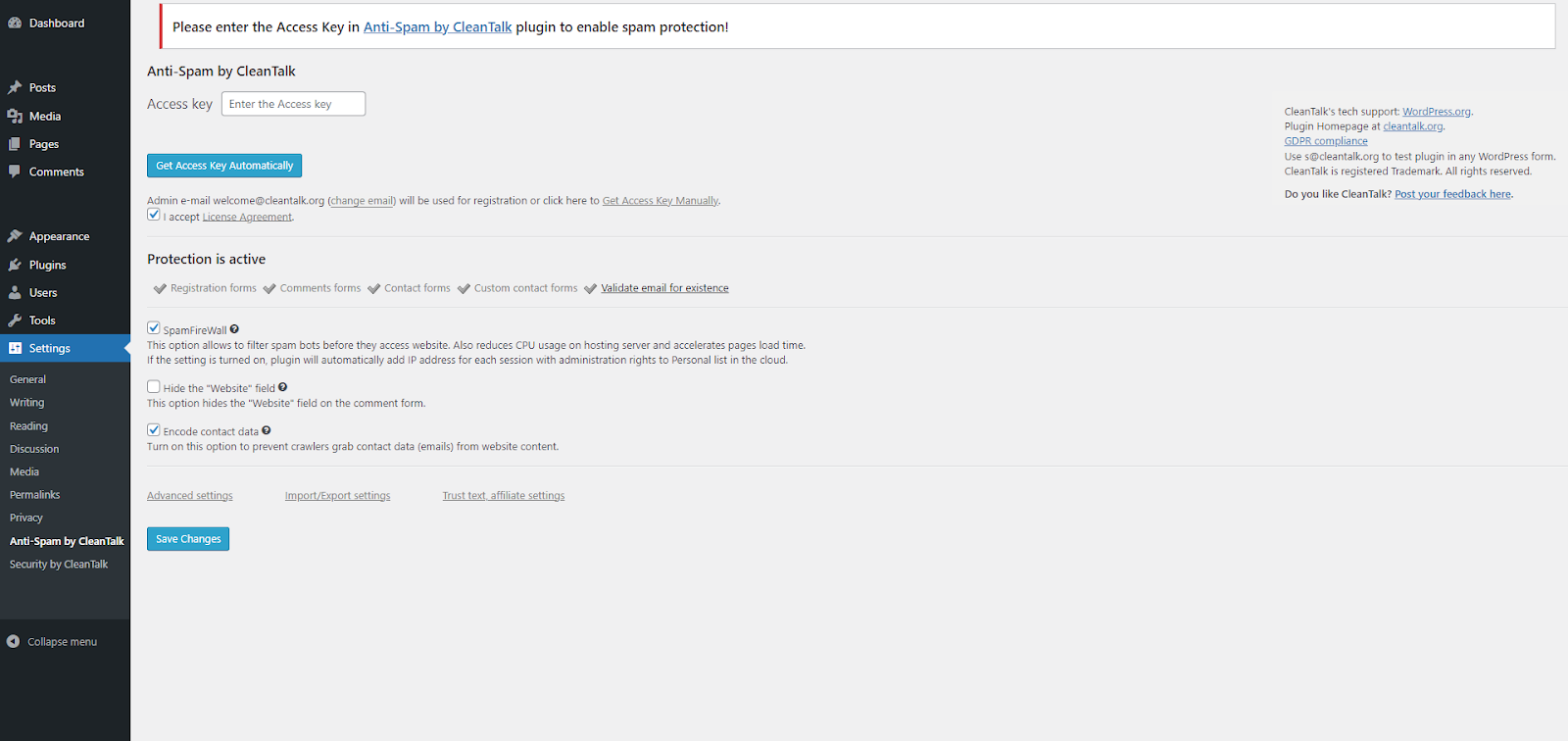
Task: Click the Plugins plug icon
Action: (15, 265)
